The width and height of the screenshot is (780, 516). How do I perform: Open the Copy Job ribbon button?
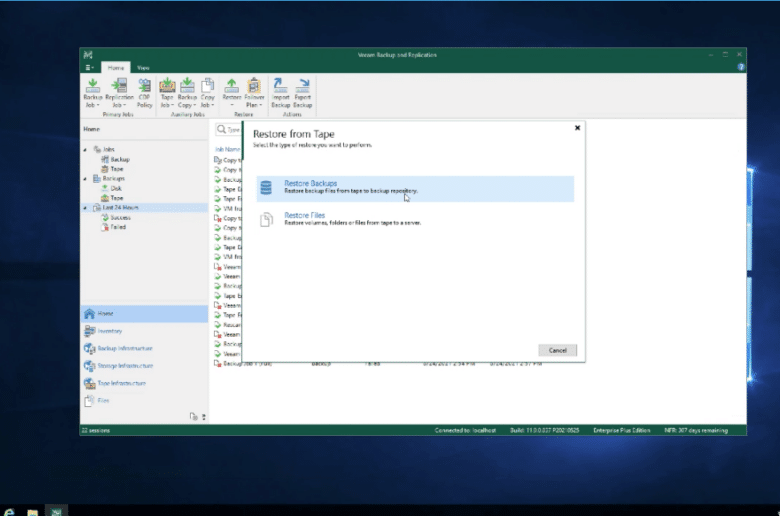click(207, 93)
